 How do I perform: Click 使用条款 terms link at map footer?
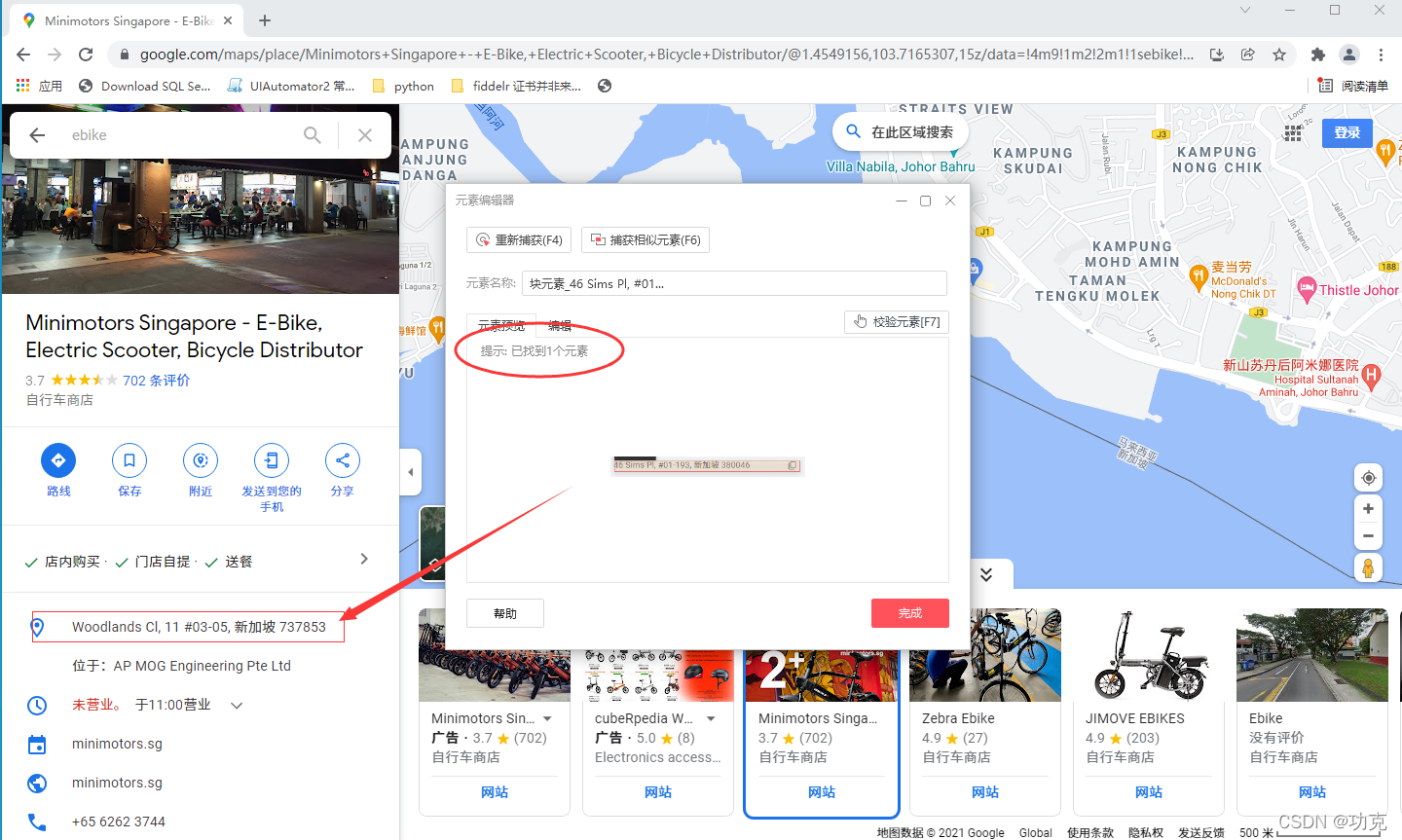1089,832
